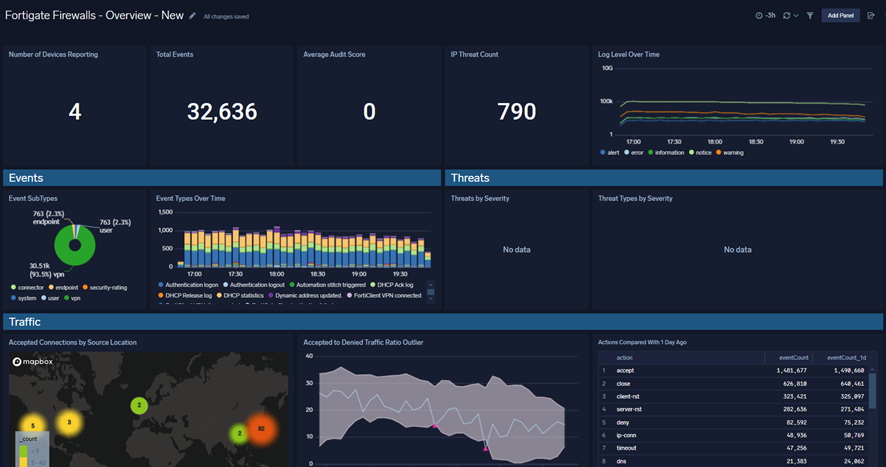This screenshot has width=886, height=467.
Task: Click the Threats section header
Action: coord(664,178)
